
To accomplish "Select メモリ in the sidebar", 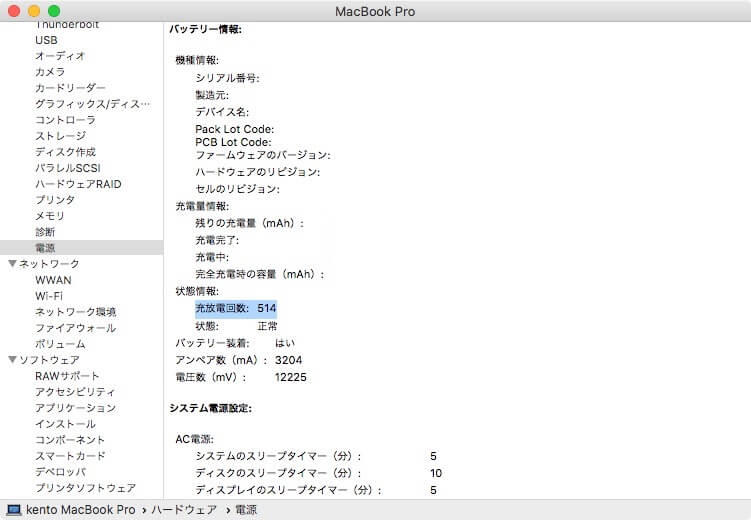I will tap(50, 216).
